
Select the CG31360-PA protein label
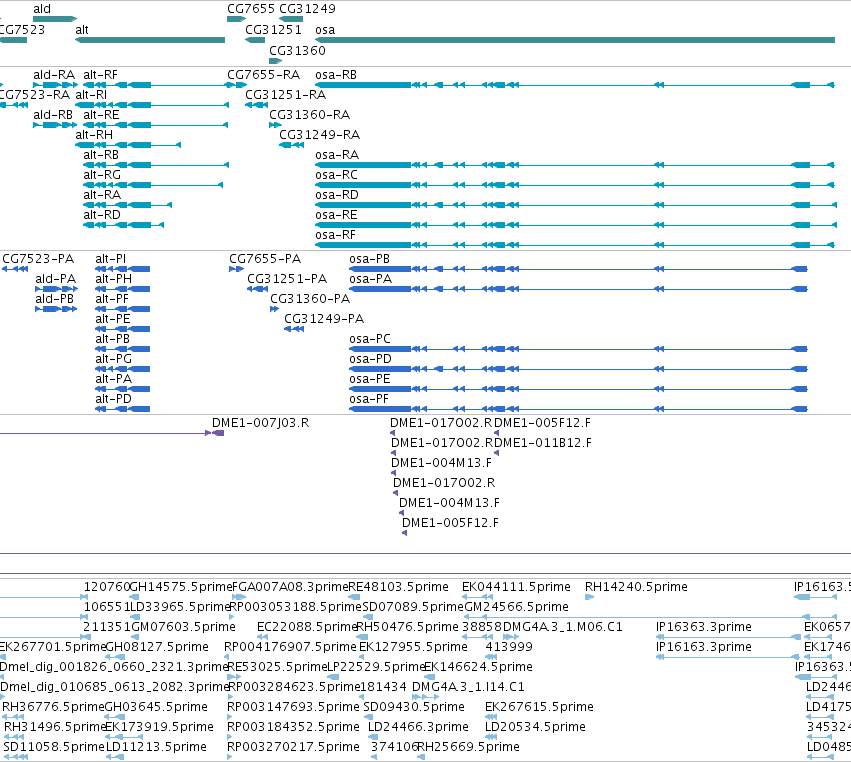tap(310, 299)
